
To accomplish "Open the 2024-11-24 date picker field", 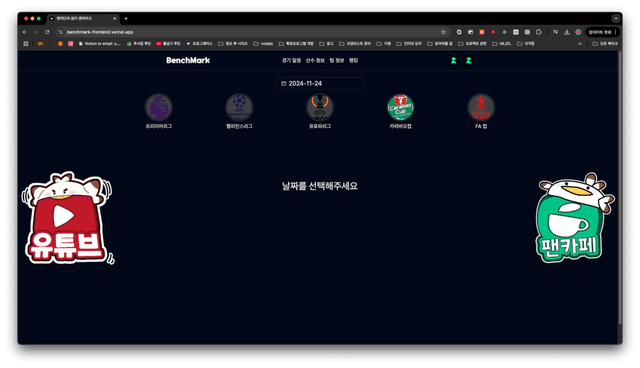I will coord(320,83).
